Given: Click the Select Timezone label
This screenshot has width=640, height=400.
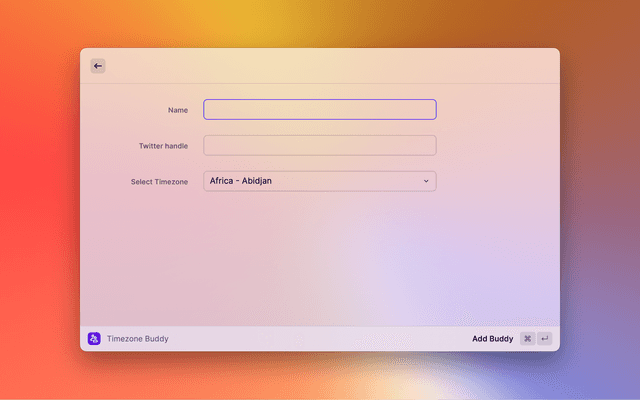Looking at the screenshot, I should 159,182.
